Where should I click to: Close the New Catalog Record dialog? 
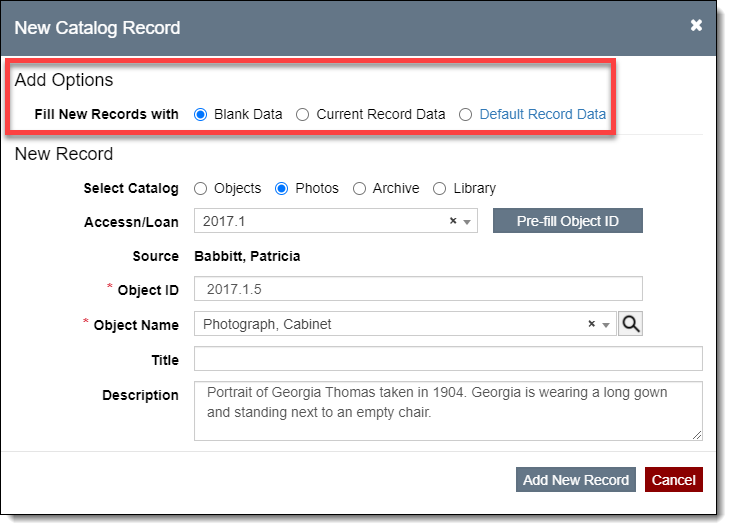coord(696,26)
